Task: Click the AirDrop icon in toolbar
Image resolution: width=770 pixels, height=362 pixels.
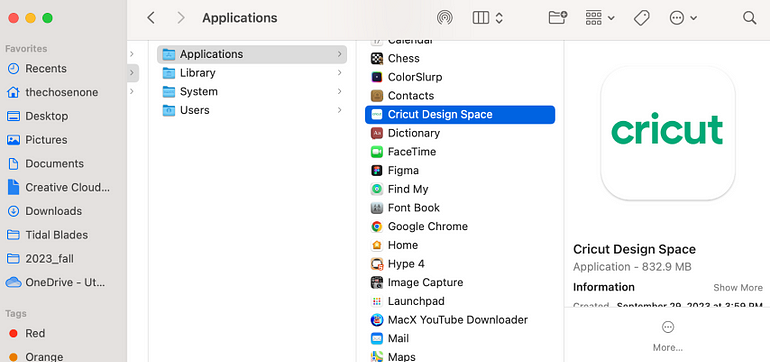Action: pos(445,18)
